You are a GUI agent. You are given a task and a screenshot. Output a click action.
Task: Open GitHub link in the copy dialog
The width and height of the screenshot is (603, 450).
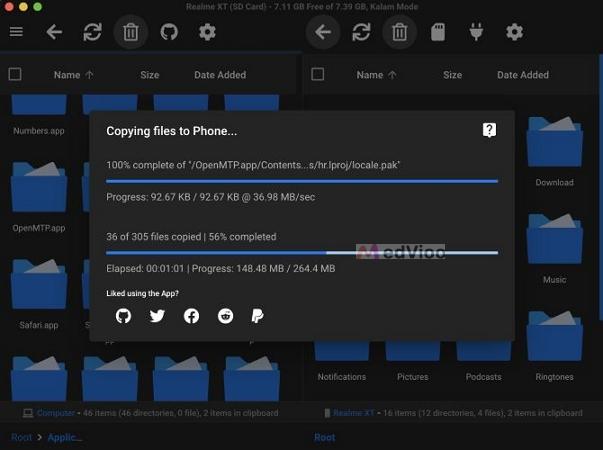tap(123, 316)
